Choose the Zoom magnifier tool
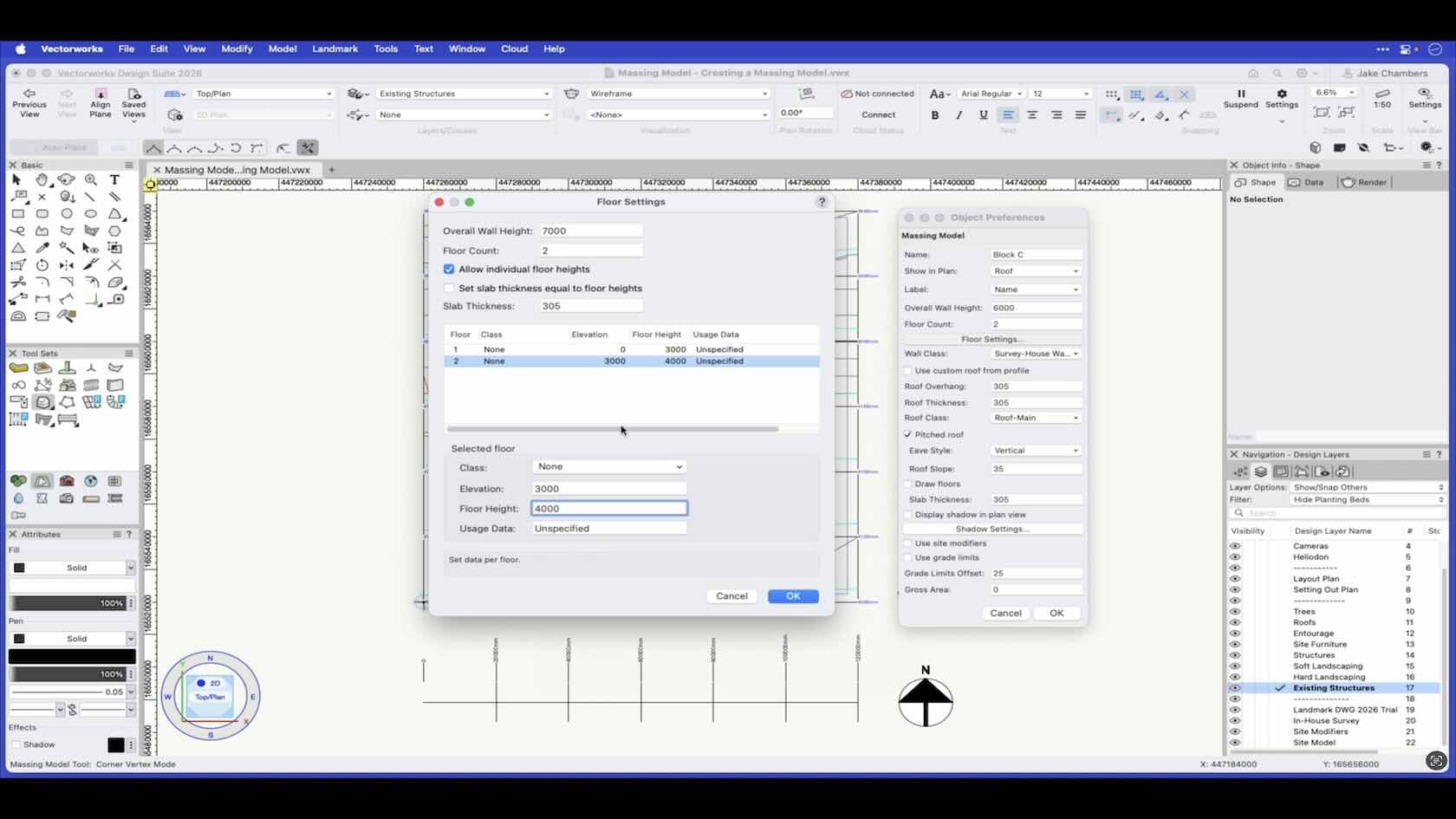This screenshot has width=1456, height=819. [x=90, y=179]
